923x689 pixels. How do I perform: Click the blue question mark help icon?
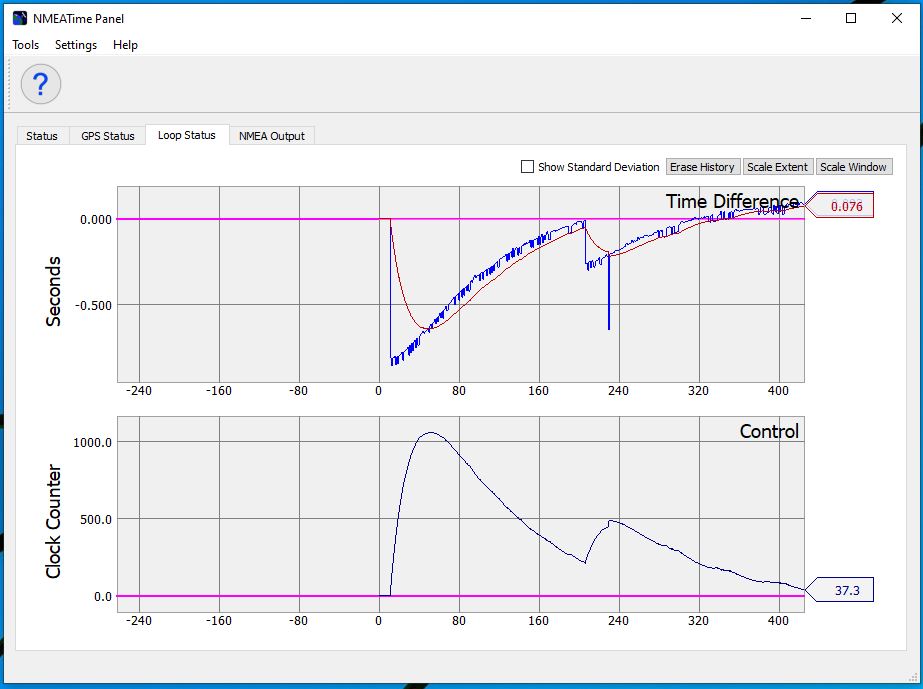click(x=41, y=84)
